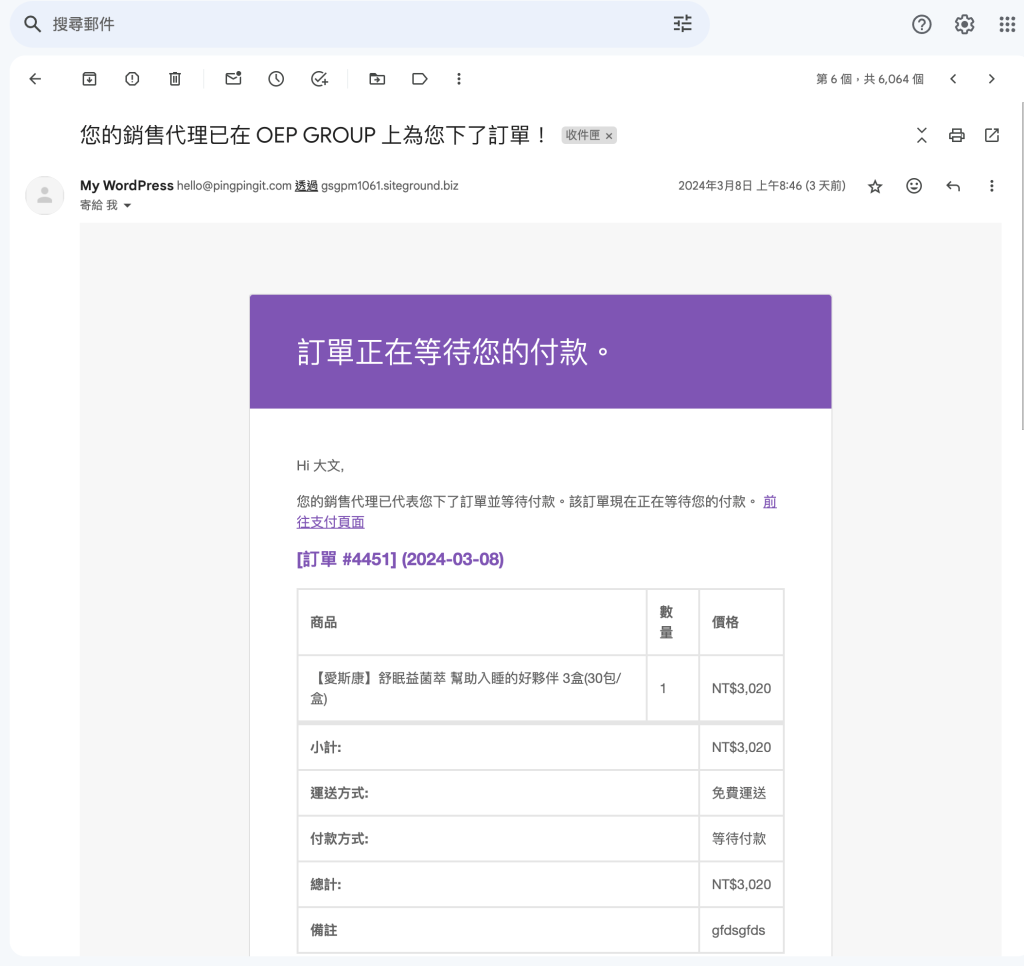Delete this email with trash icon
The height and width of the screenshot is (966, 1024).
(x=175, y=79)
